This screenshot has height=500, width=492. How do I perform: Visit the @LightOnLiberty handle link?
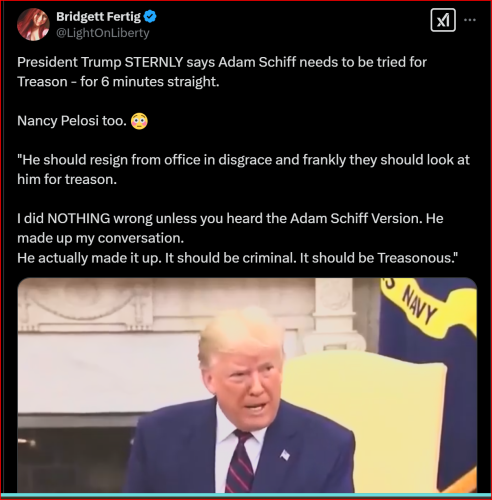point(103,33)
